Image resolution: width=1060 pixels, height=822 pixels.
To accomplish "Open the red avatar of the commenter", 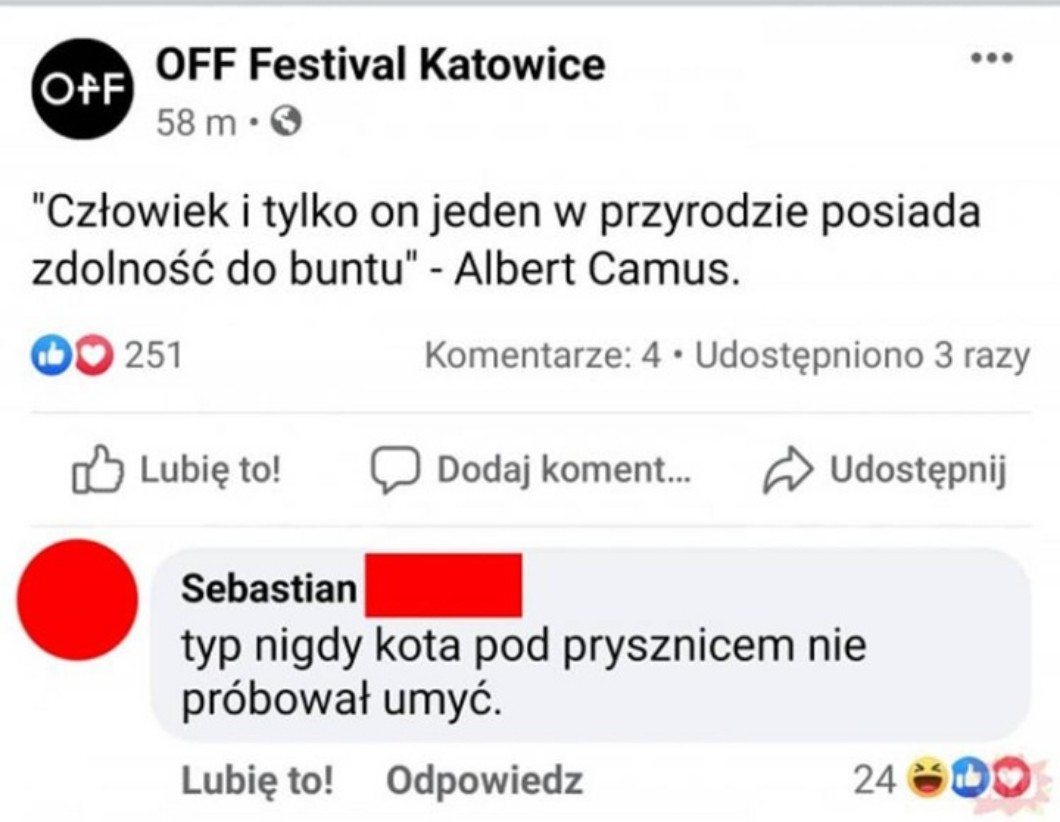I will (x=78, y=600).
